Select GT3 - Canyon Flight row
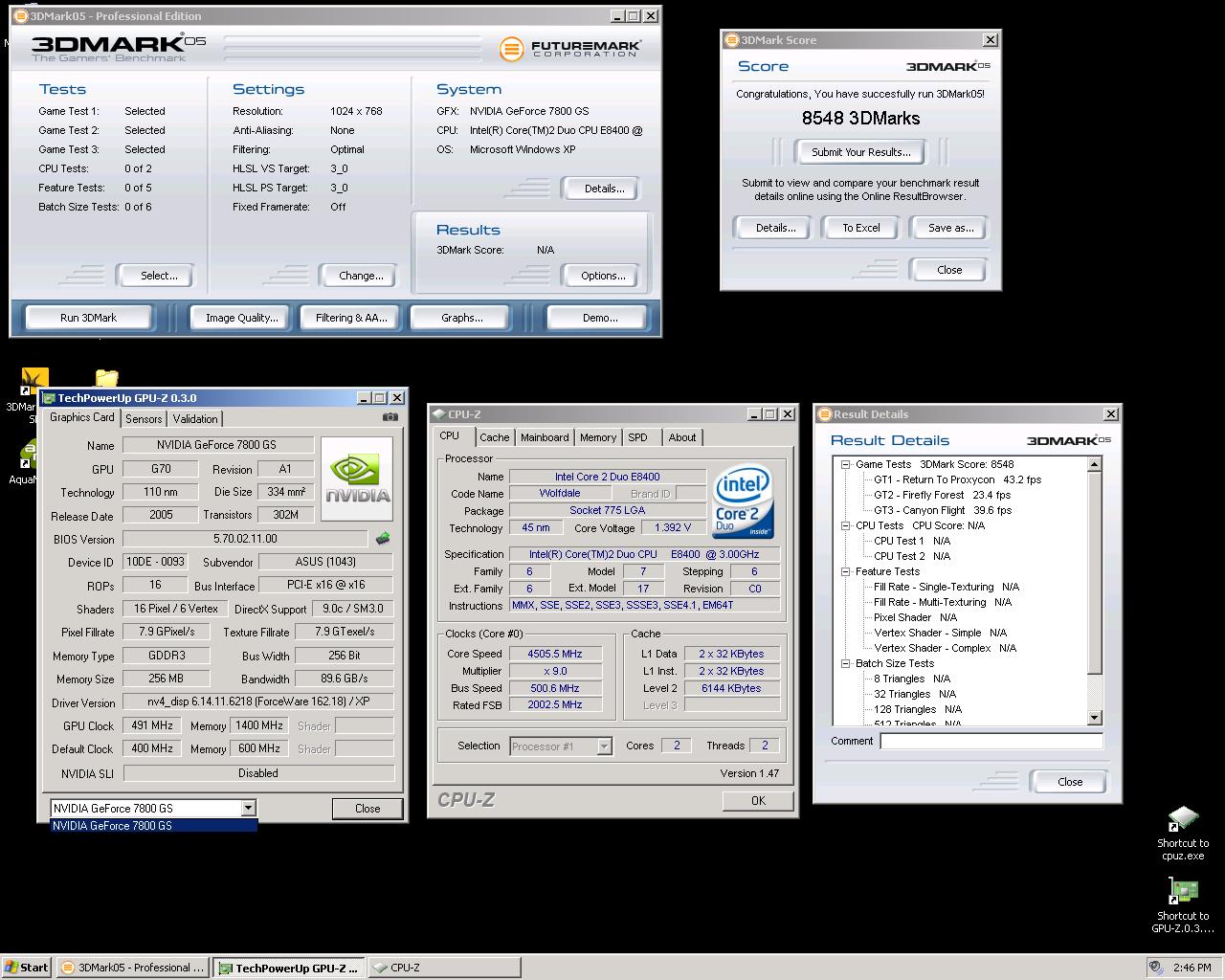The width and height of the screenshot is (1225, 980). tap(942, 510)
